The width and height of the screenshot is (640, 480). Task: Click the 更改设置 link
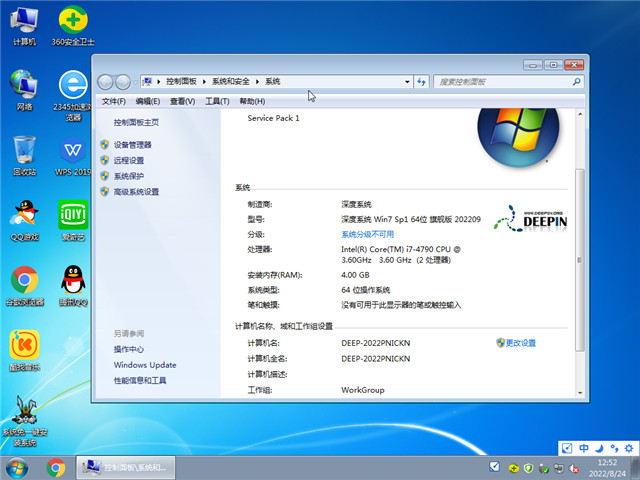click(521, 343)
